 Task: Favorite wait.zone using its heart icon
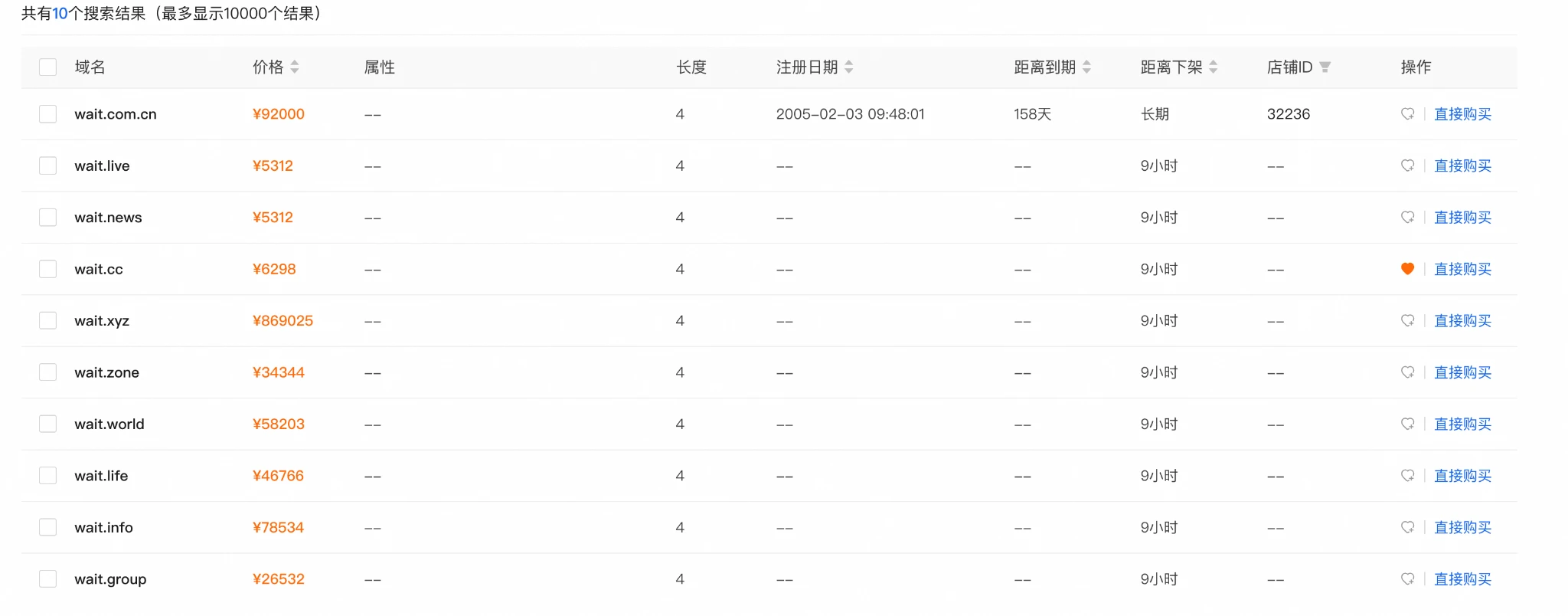(x=1407, y=372)
